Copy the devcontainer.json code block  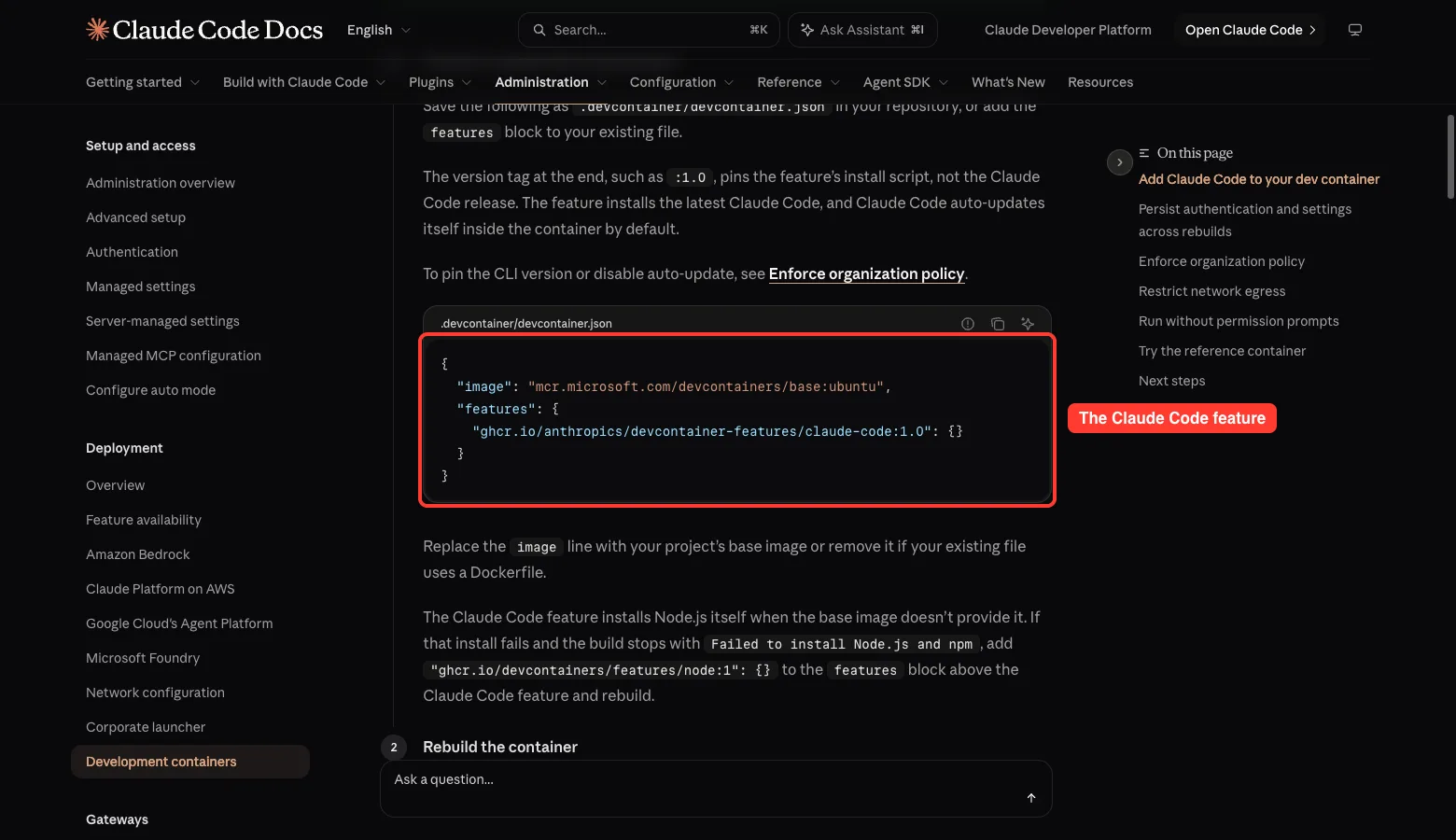tap(998, 324)
